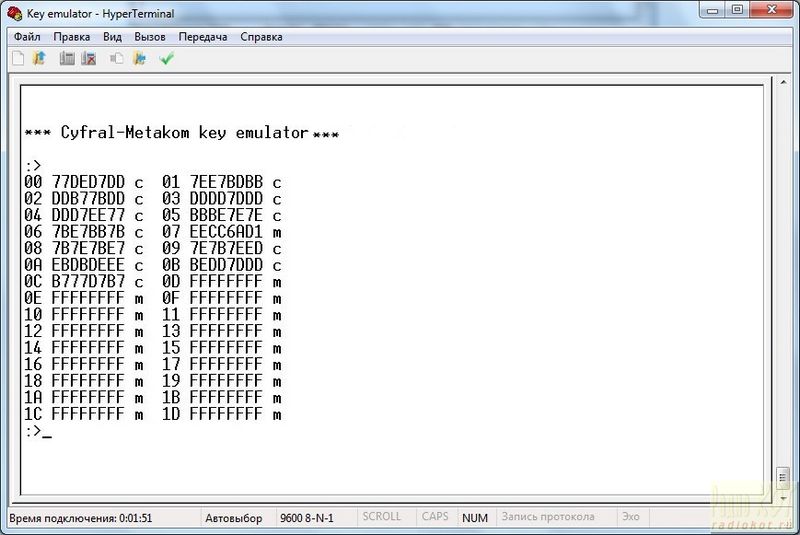Open the Справка menu
Viewport: 800px width, 535px height.
pyautogui.click(x=261, y=37)
